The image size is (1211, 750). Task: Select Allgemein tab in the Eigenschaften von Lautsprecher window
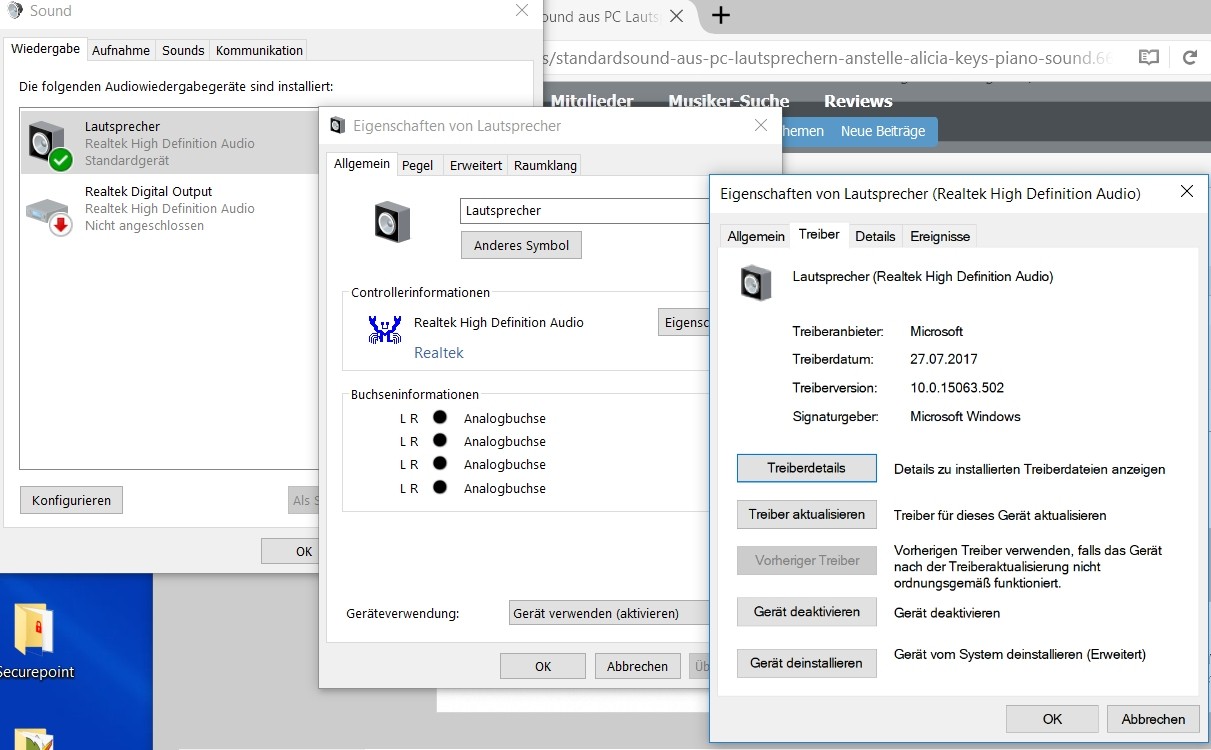pos(362,164)
